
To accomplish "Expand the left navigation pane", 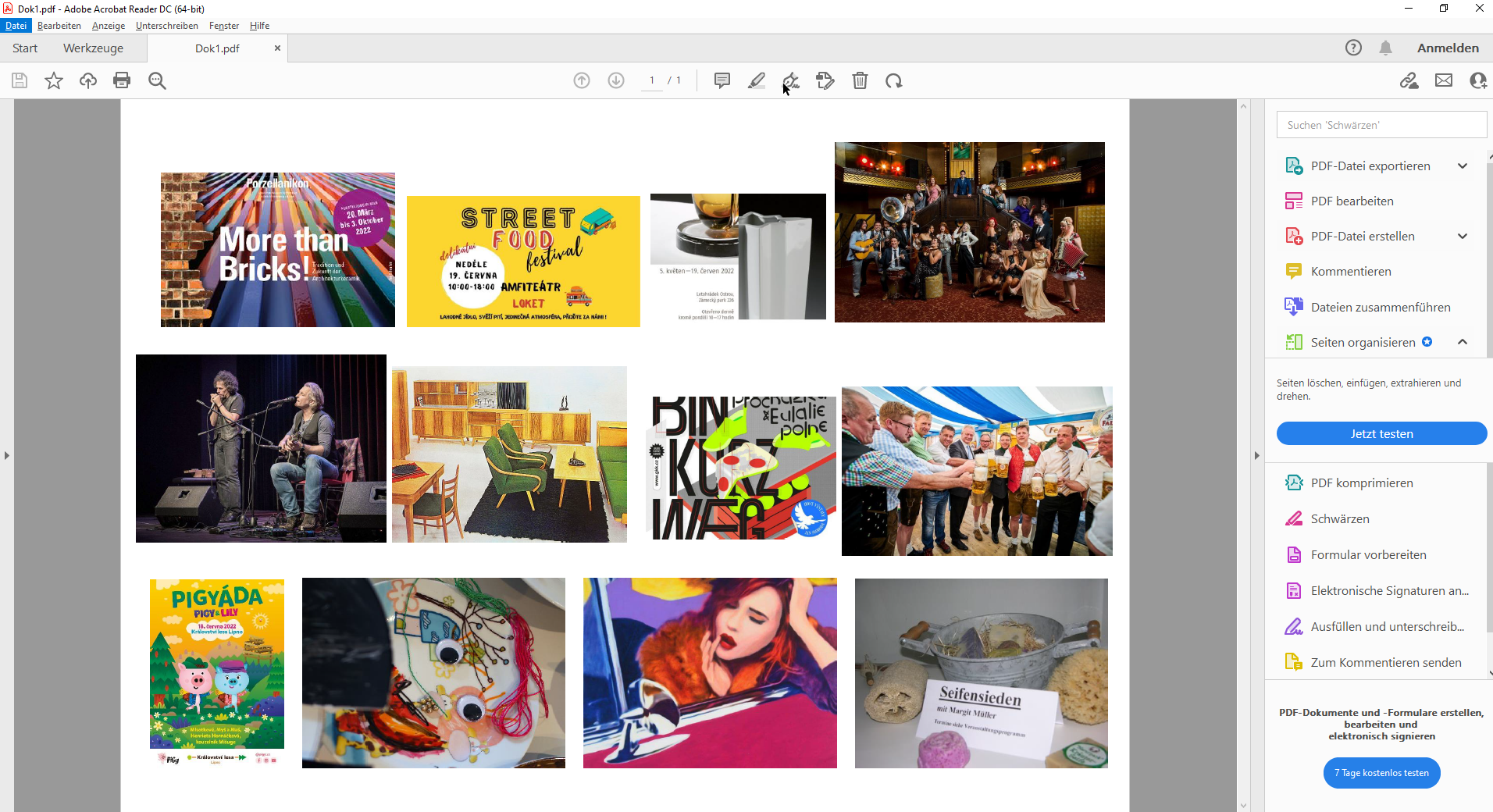I will [x=7, y=455].
